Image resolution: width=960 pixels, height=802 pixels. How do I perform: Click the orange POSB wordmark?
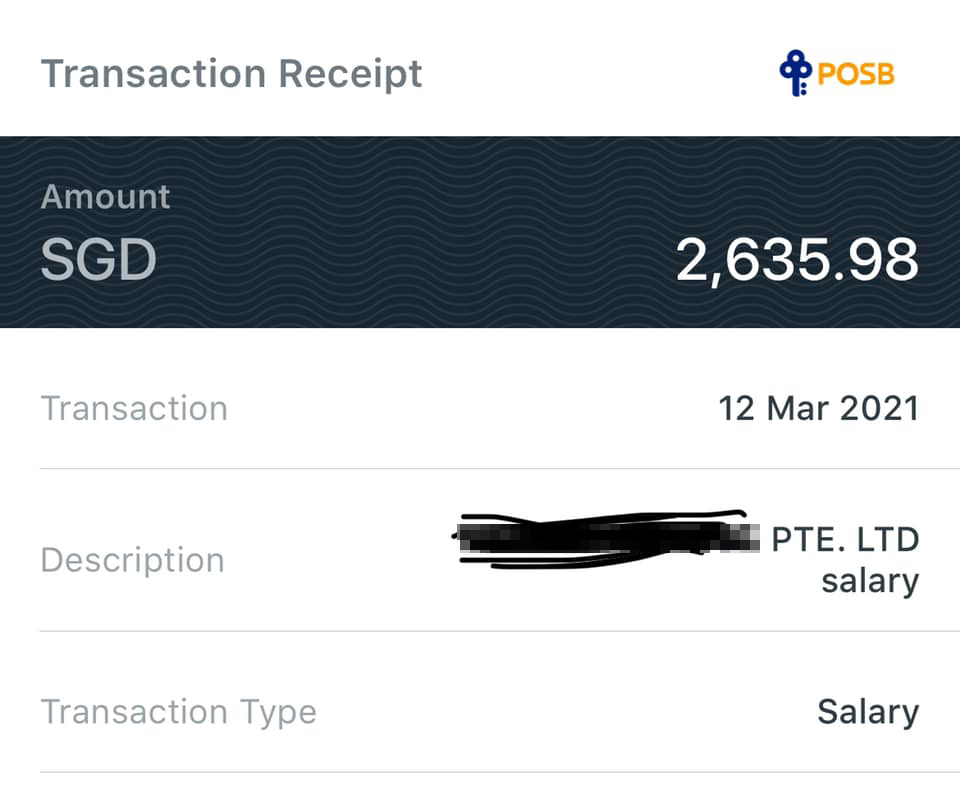pos(856,75)
